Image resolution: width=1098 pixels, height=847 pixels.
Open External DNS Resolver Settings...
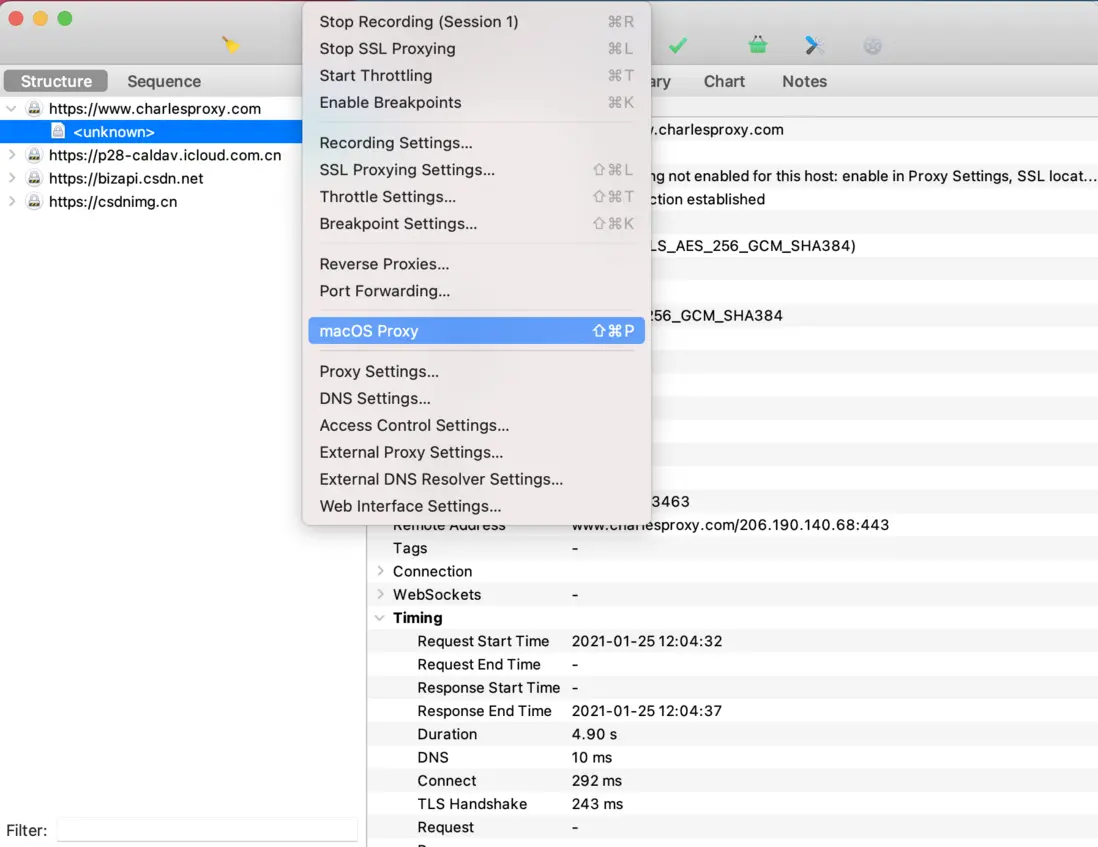[x=476, y=480]
